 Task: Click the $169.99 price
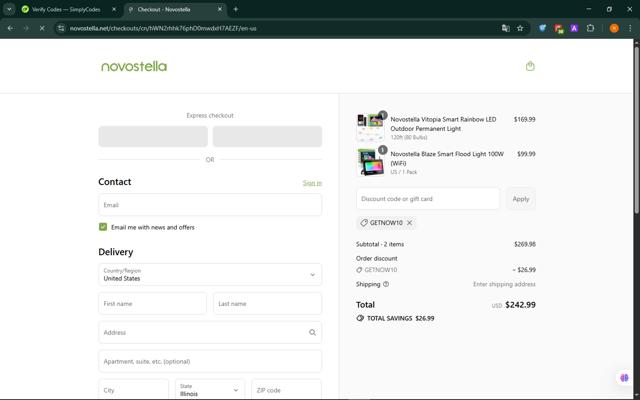[x=524, y=119]
